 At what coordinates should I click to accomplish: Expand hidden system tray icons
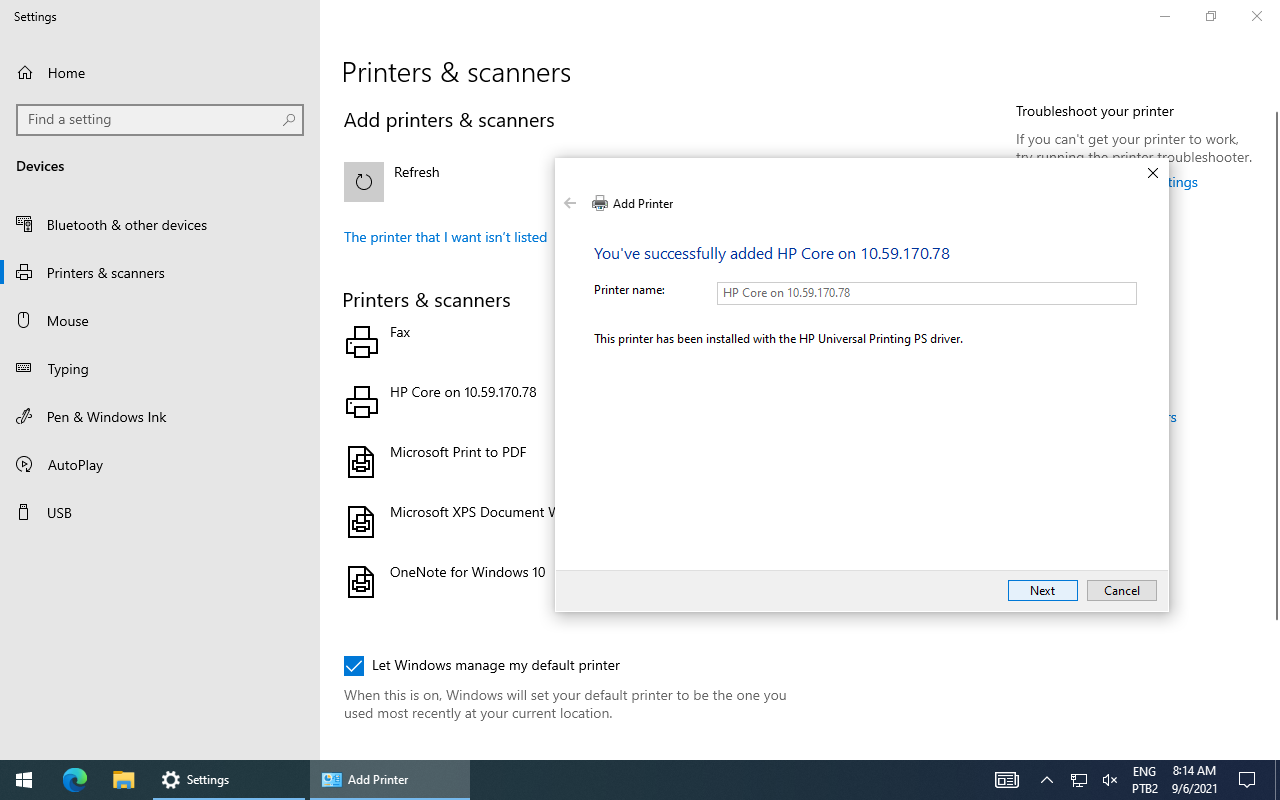(x=1047, y=780)
